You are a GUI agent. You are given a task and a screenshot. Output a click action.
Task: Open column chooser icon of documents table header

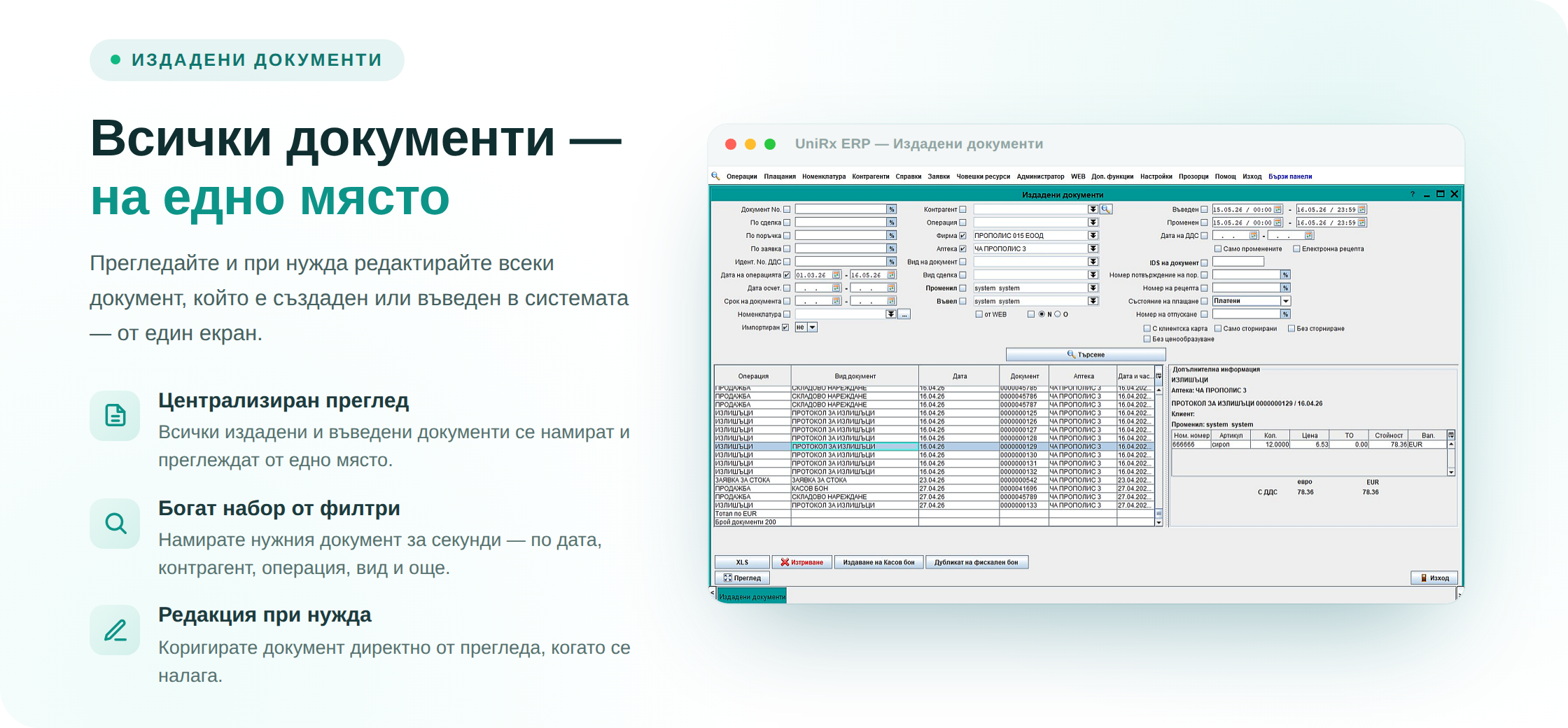(1158, 376)
